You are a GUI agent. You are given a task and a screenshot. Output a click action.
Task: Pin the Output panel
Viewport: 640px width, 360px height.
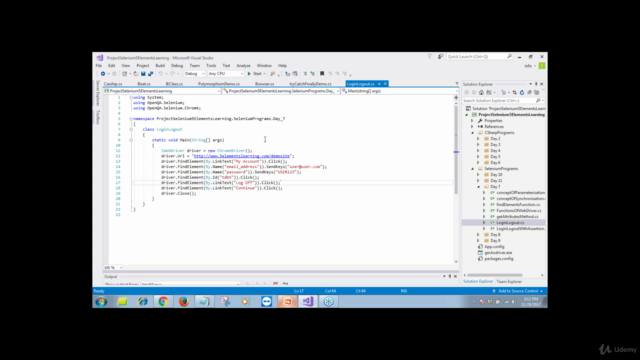(450, 276)
